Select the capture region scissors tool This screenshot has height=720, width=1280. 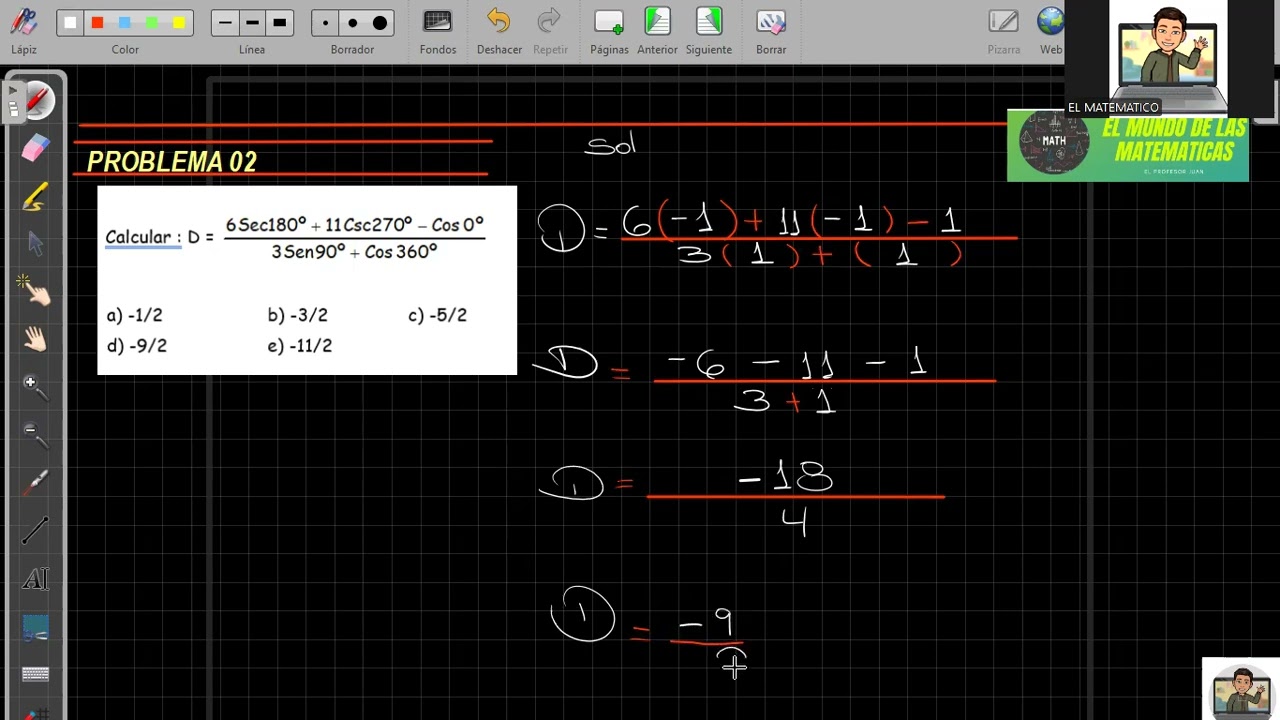point(35,628)
